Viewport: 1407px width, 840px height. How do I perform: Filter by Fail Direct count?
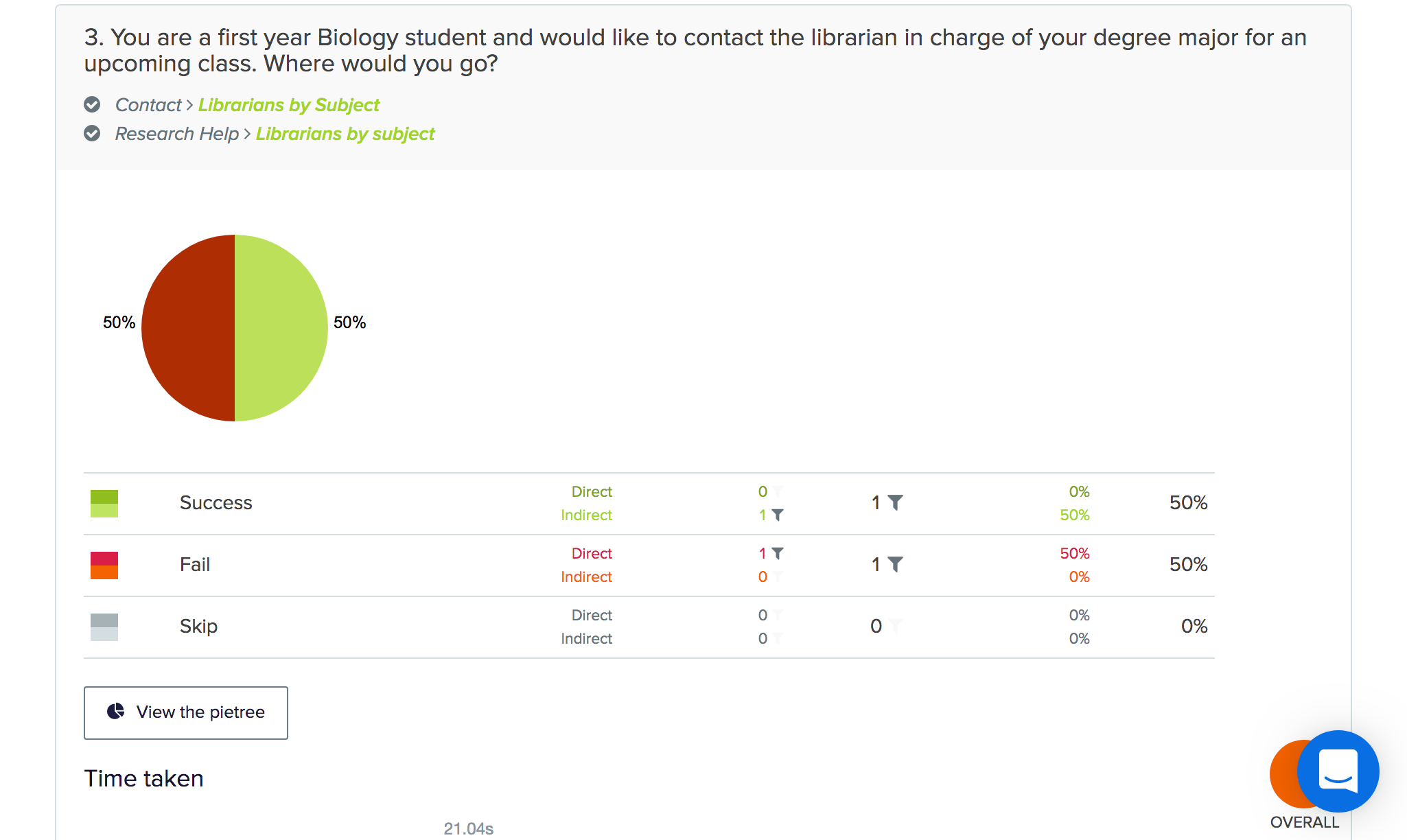(x=778, y=553)
